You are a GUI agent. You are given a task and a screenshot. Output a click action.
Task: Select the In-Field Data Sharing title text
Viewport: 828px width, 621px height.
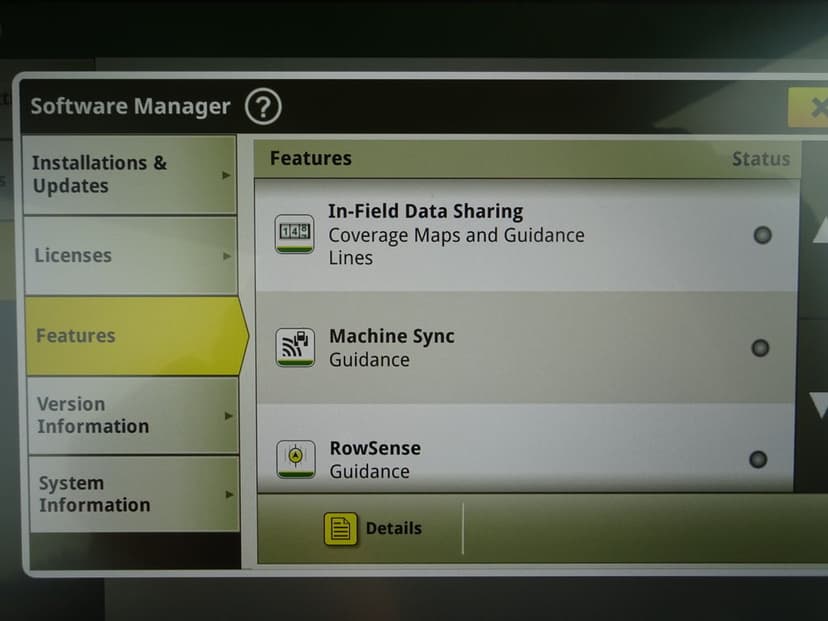pyautogui.click(x=425, y=212)
